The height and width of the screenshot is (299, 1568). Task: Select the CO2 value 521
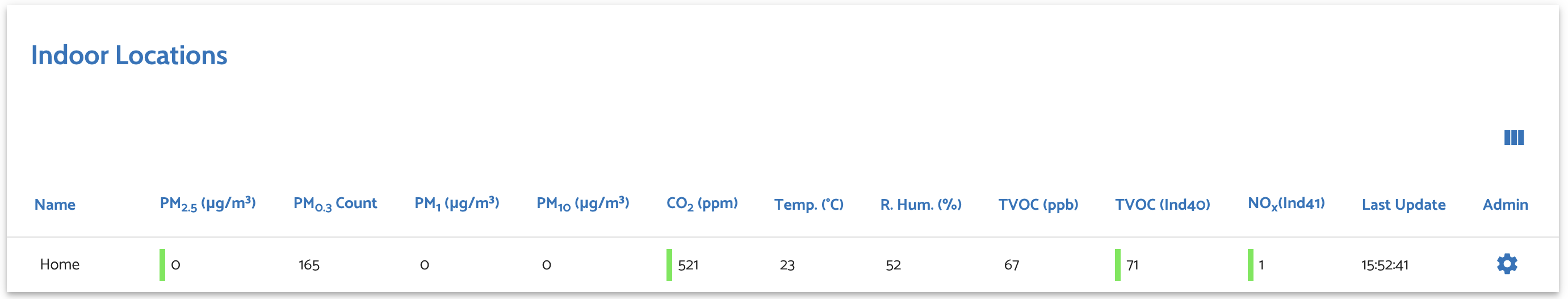tap(688, 265)
